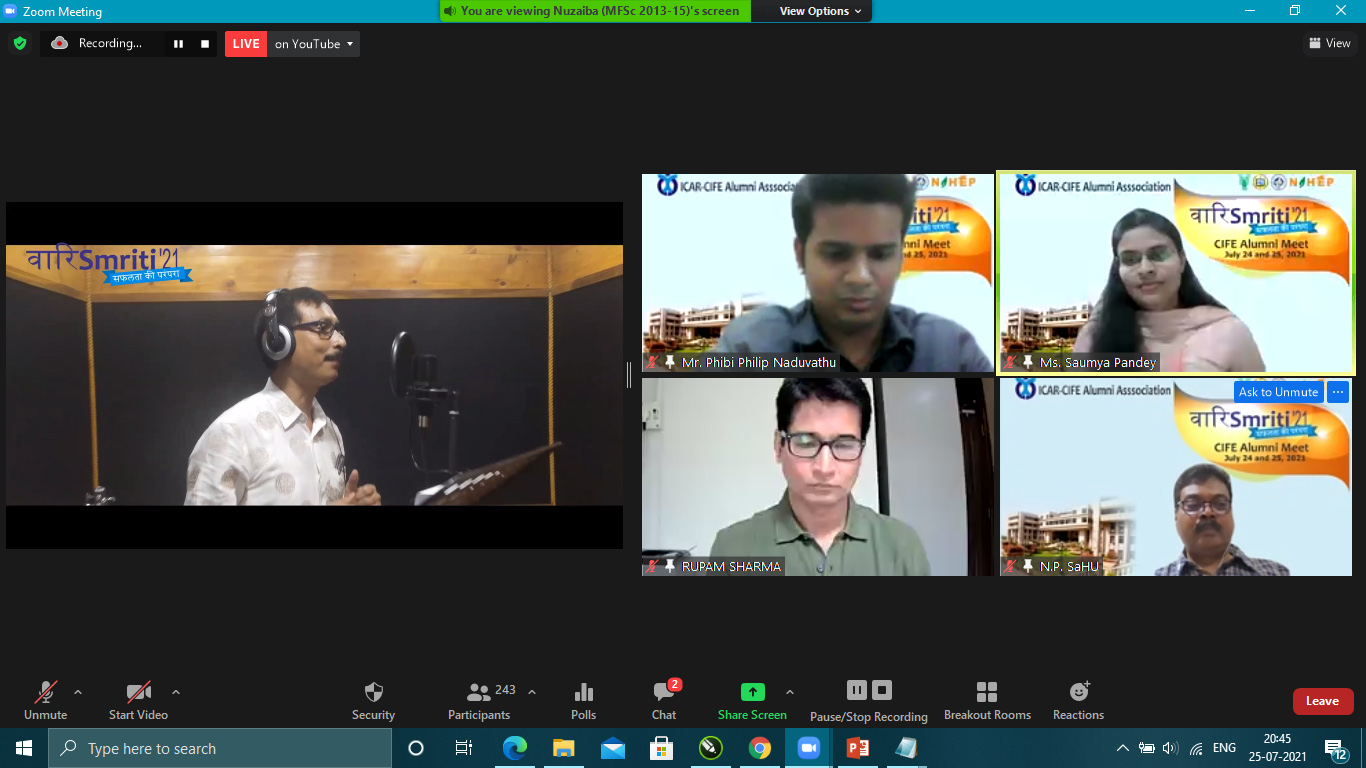Open the Chat with unread messages
Image resolution: width=1366 pixels, height=768 pixels.
click(664, 700)
